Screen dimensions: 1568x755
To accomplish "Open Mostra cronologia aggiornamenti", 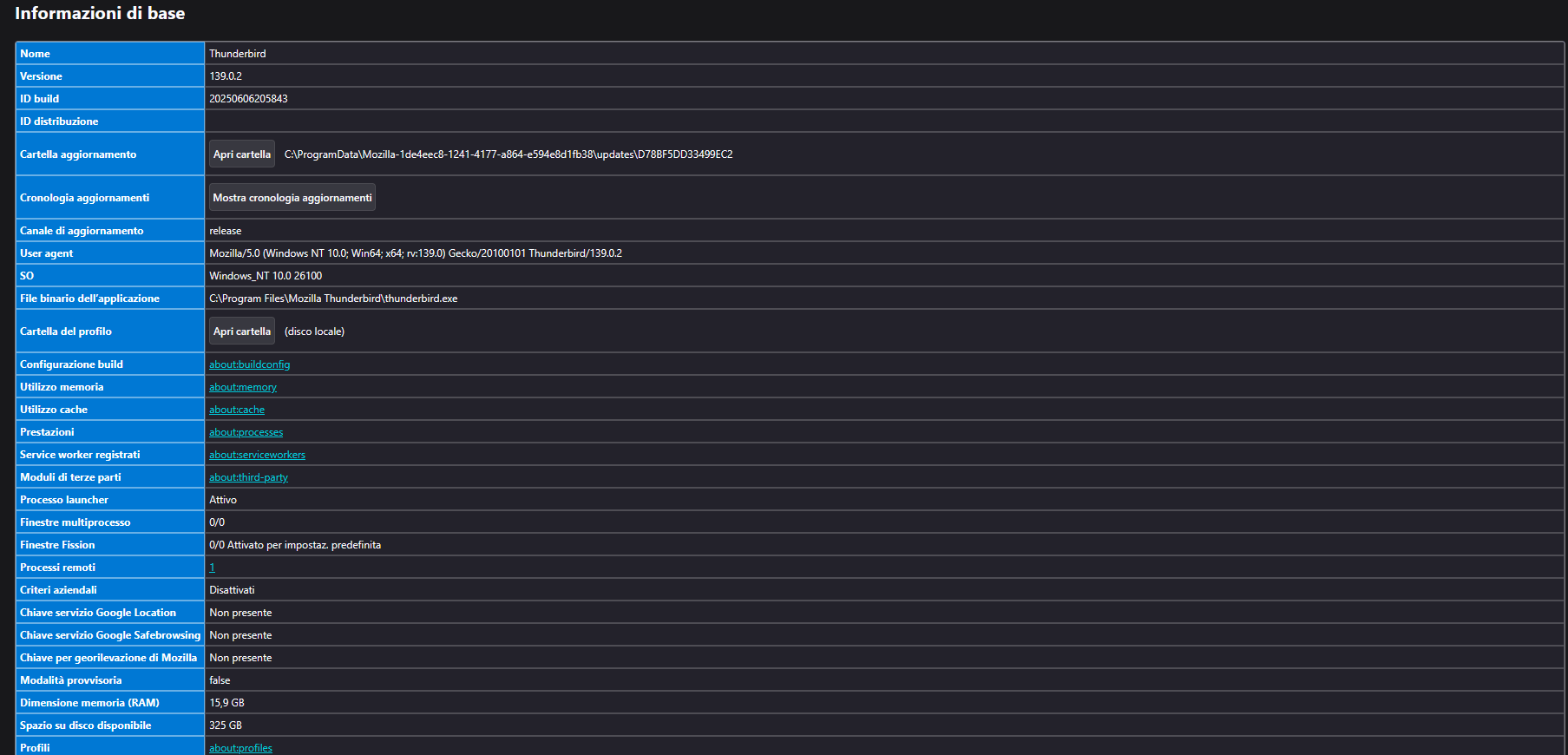I will click(292, 198).
